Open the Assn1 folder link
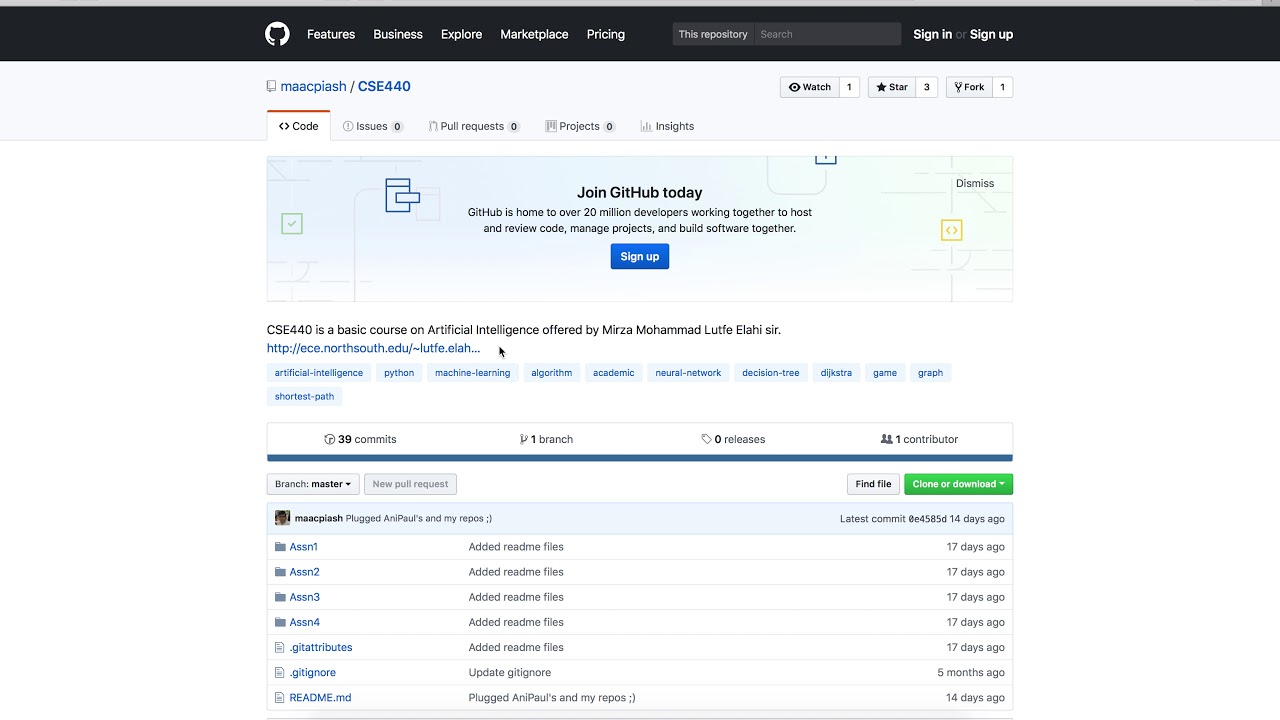The width and height of the screenshot is (1280, 720). coord(303,547)
